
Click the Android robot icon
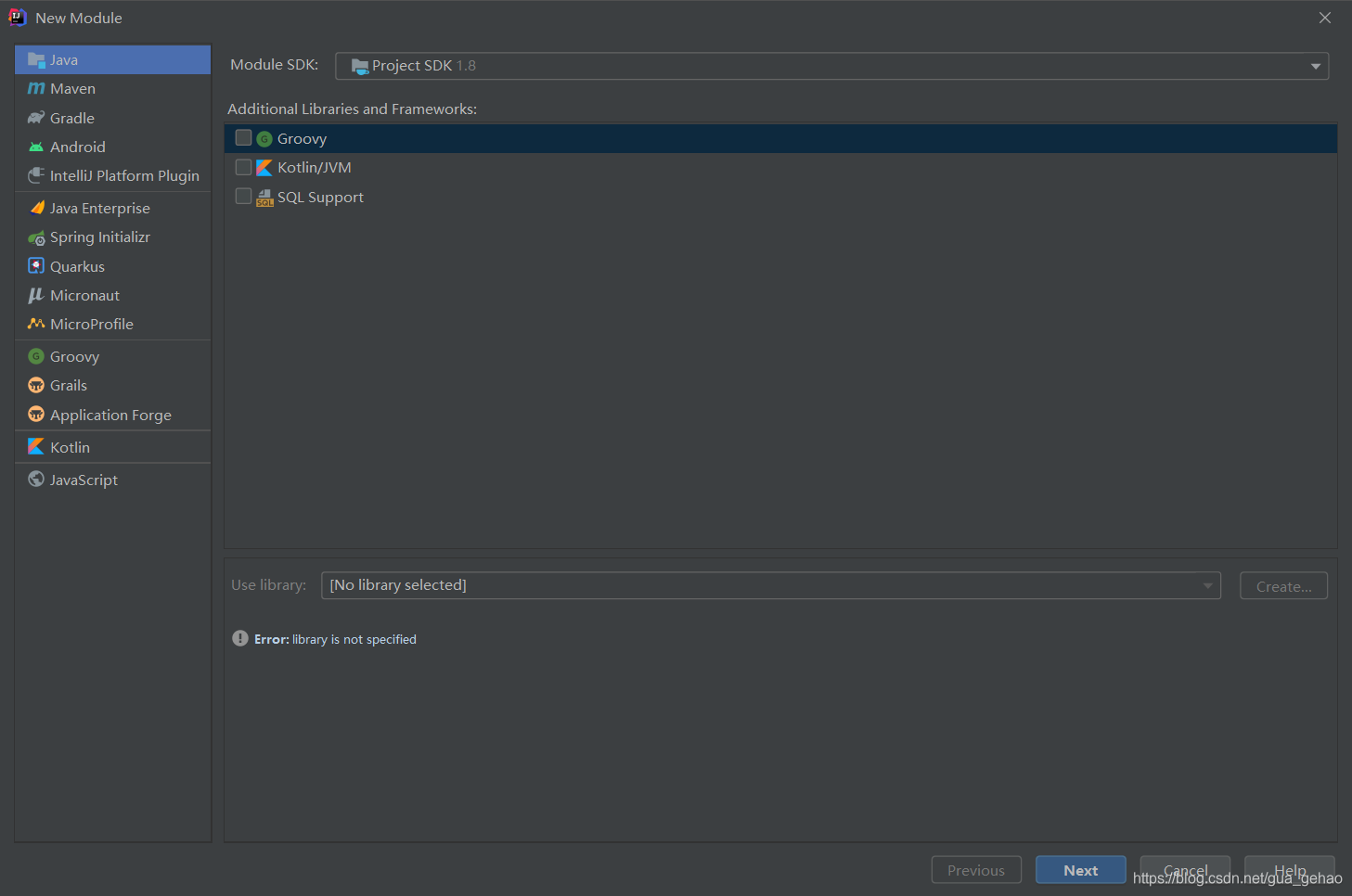36,147
